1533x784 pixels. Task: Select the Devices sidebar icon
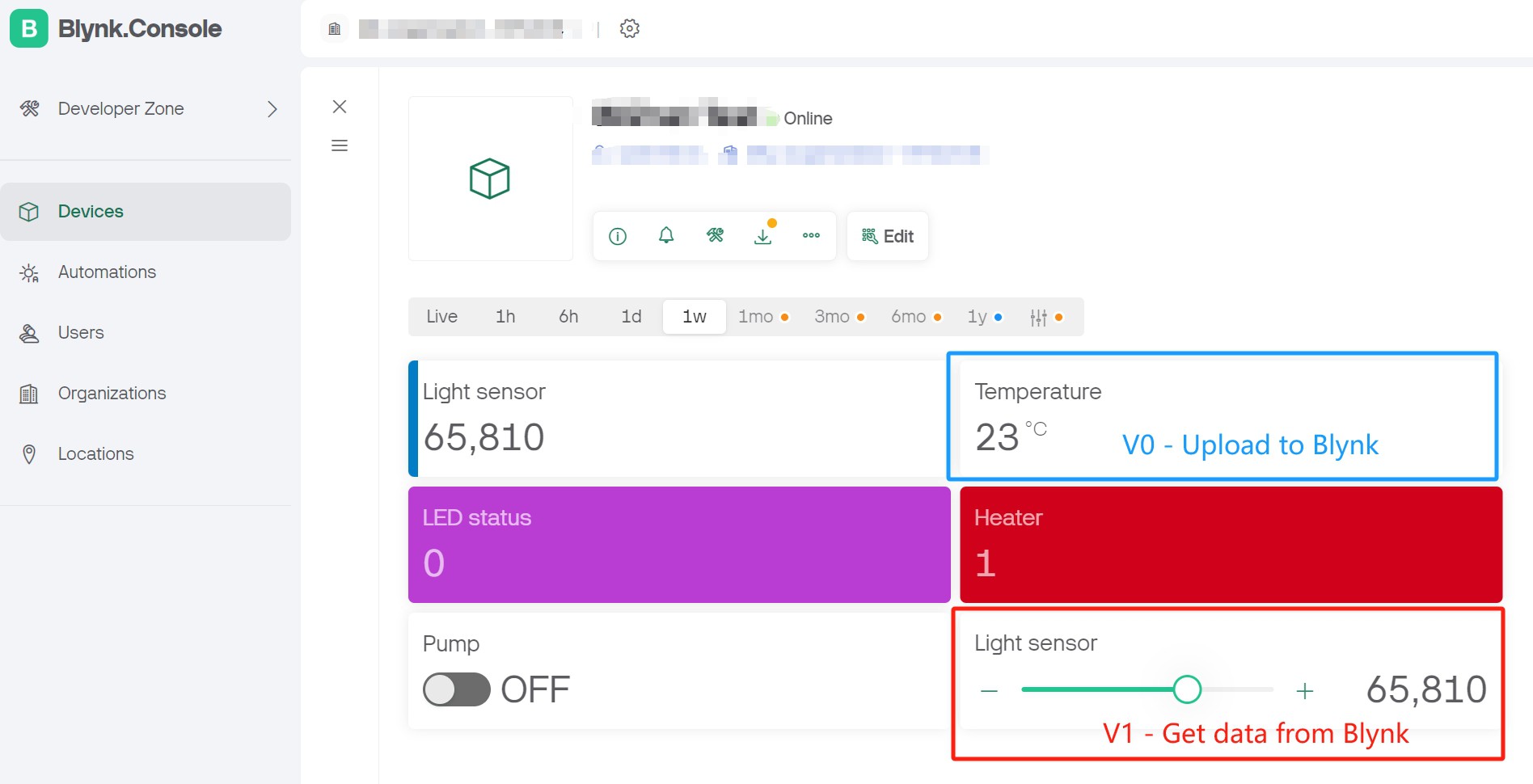29,211
